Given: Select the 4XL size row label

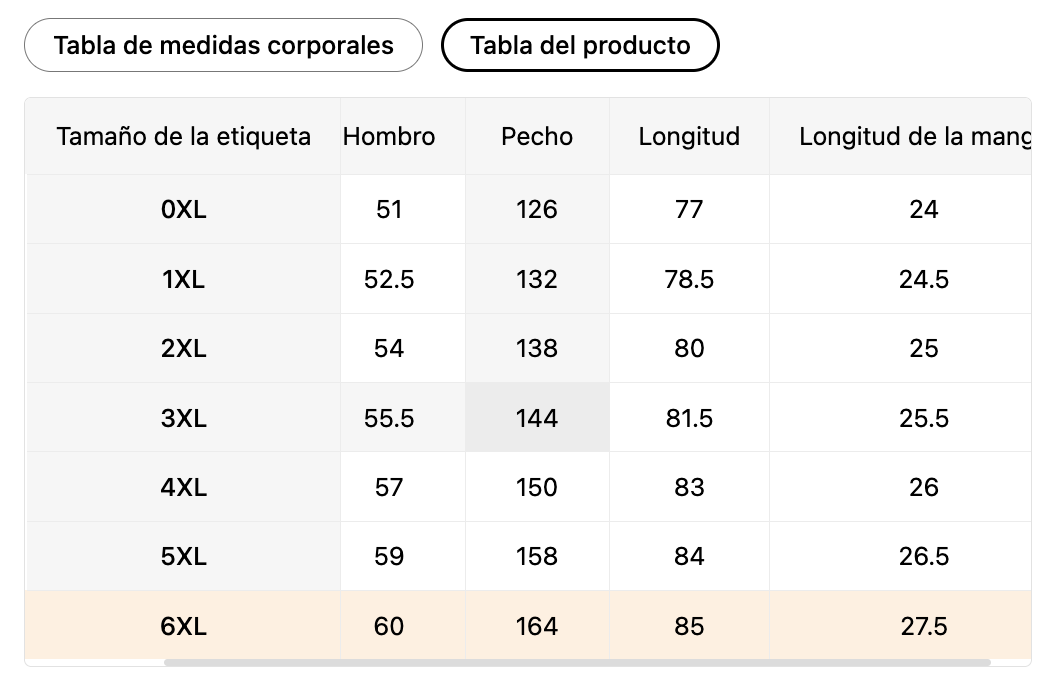Looking at the screenshot, I should pos(183,487).
